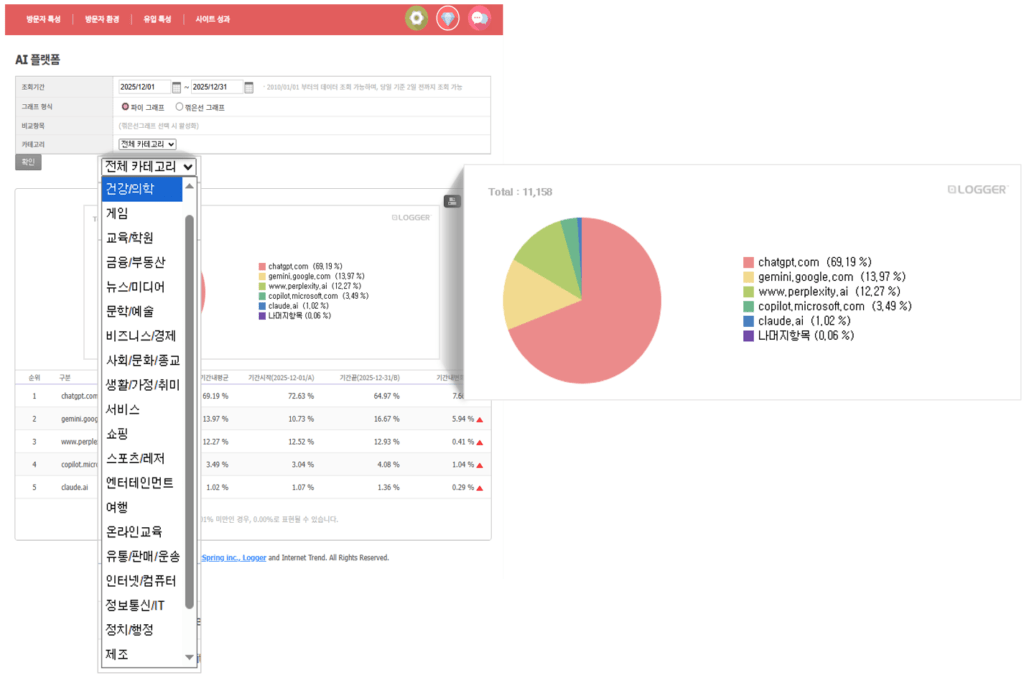Select the 파이 그래프 radio button
Viewport: 1024px width, 678px height.
click(127, 107)
